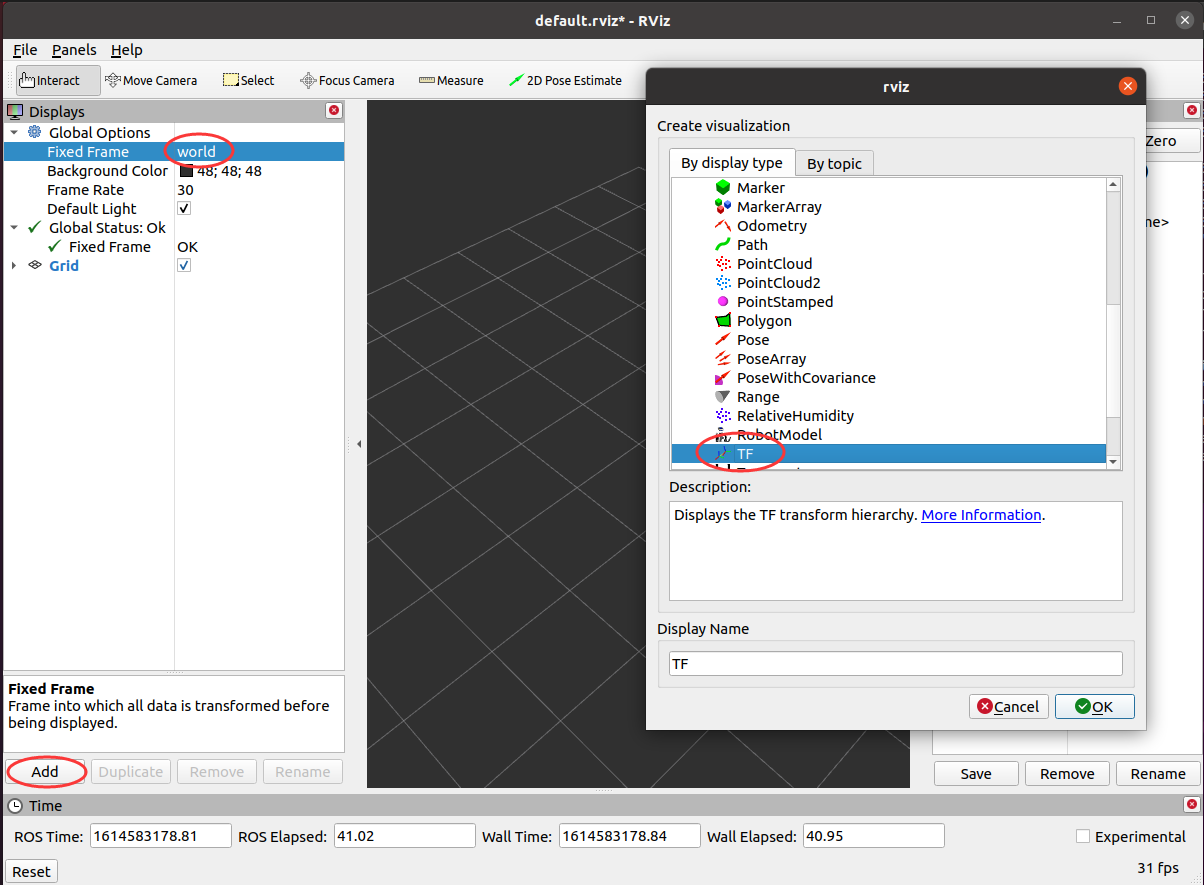
Task: Click the Reset button
Action: pyautogui.click(x=31, y=872)
